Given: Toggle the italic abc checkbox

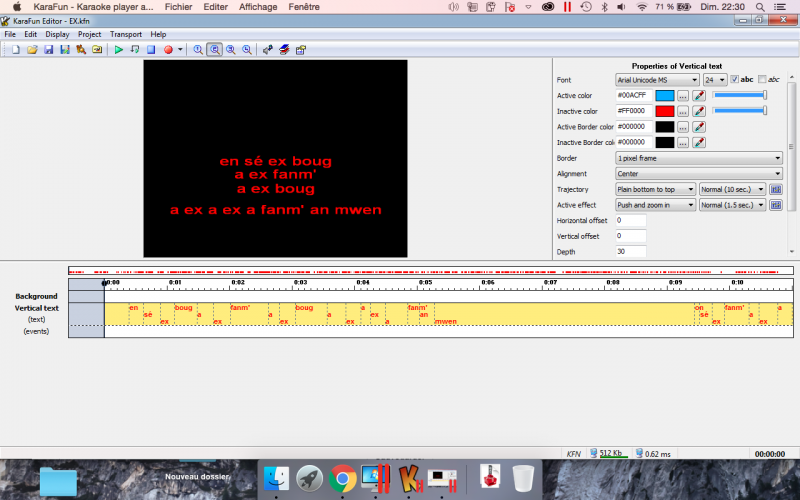Looking at the screenshot, I should click(762, 79).
